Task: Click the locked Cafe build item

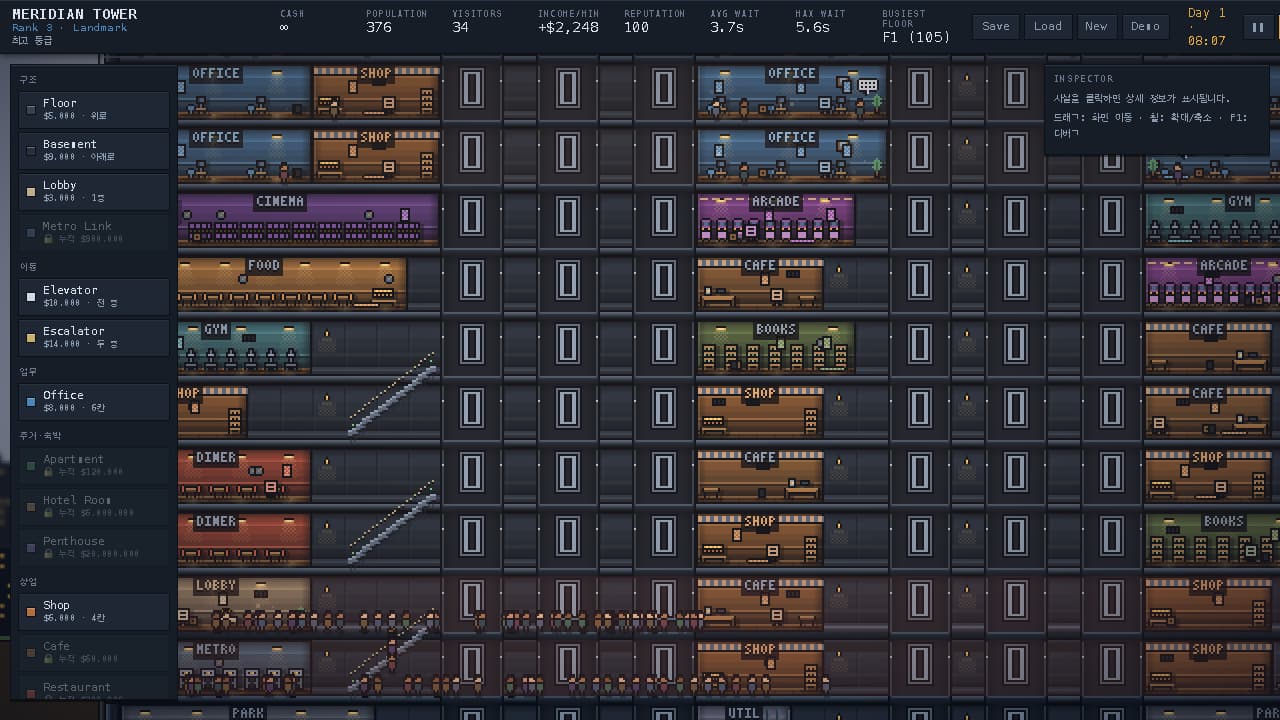Action: 94,652
